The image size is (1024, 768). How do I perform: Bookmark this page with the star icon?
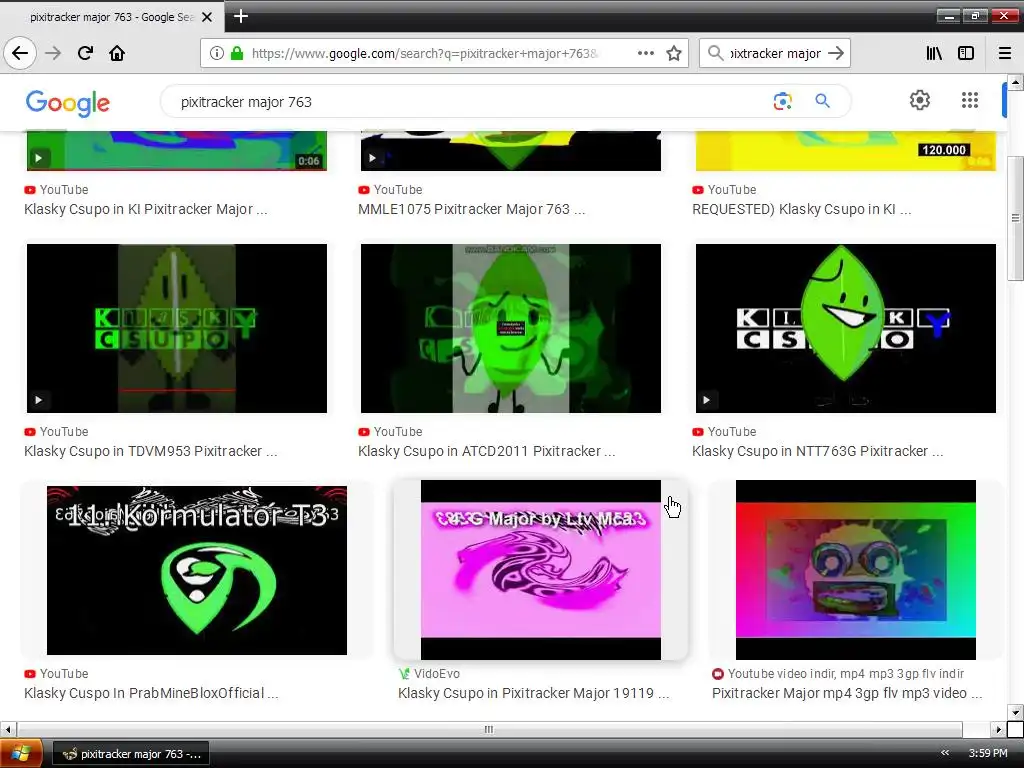tap(674, 53)
